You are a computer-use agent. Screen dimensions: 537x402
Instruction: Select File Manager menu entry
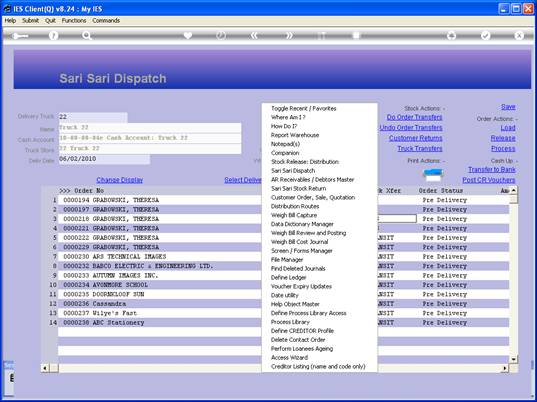pos(287,260)
